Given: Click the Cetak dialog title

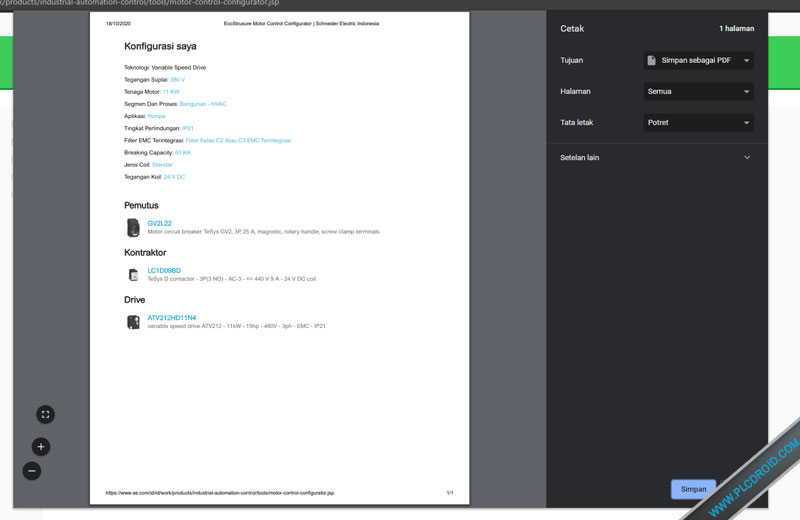Looking at the screenshot, I should (572, 29).
